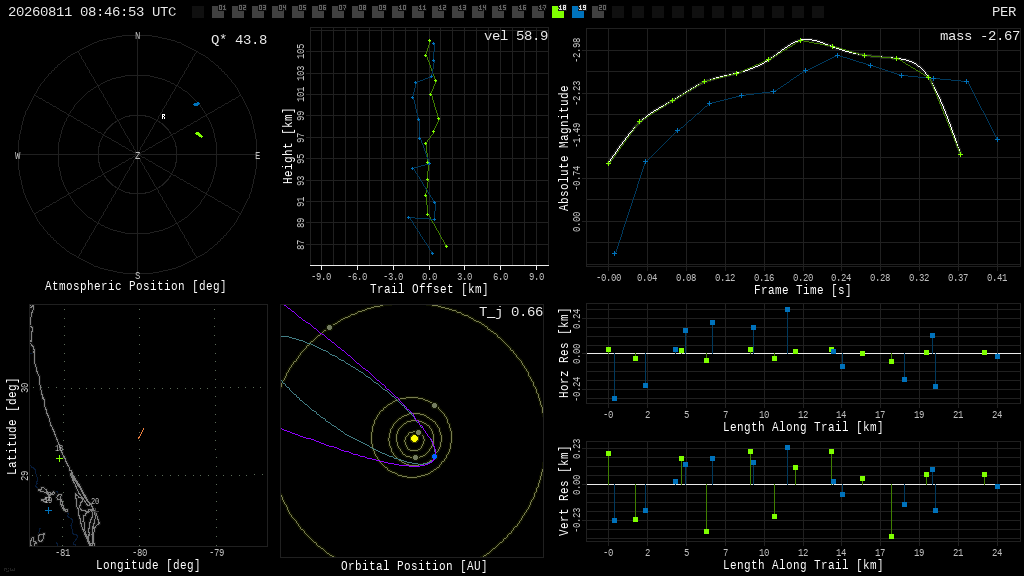Click station box 01 in top strip
Image resolution: width=1024 pixels, height=576 pixels.
click(219, 12)
